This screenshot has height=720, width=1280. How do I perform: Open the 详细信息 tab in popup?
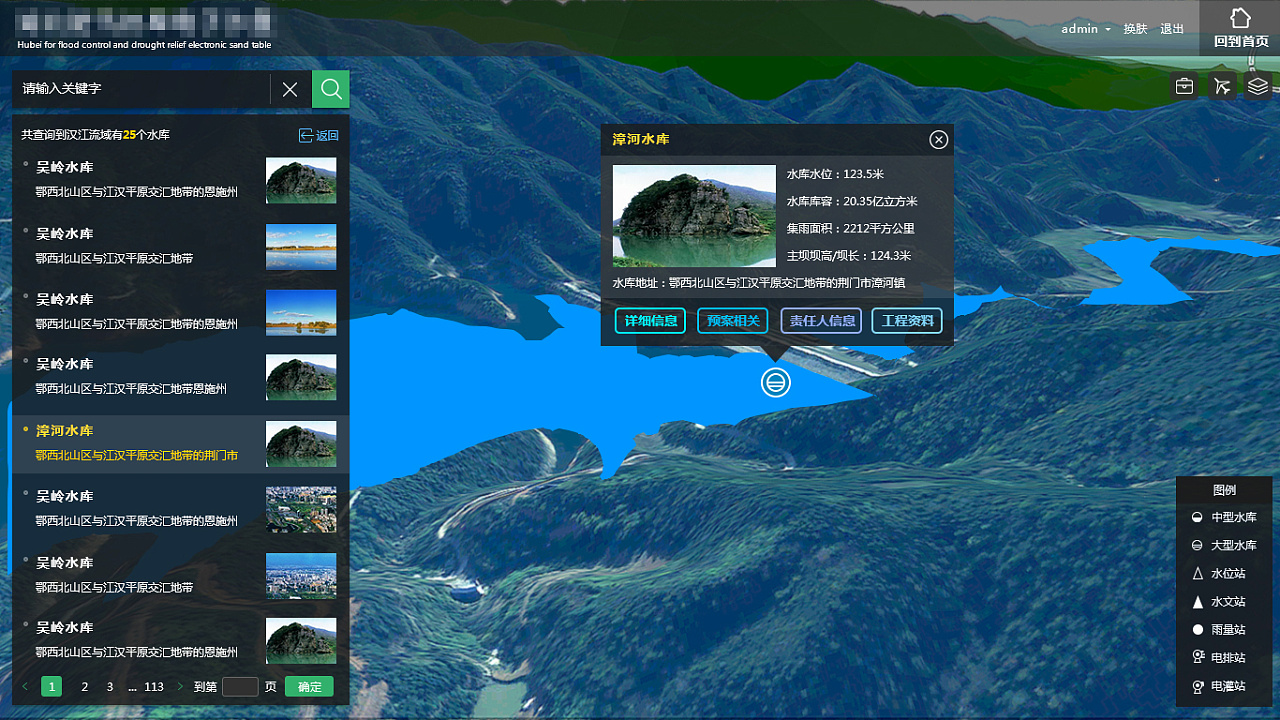click(x=650, y=321)
